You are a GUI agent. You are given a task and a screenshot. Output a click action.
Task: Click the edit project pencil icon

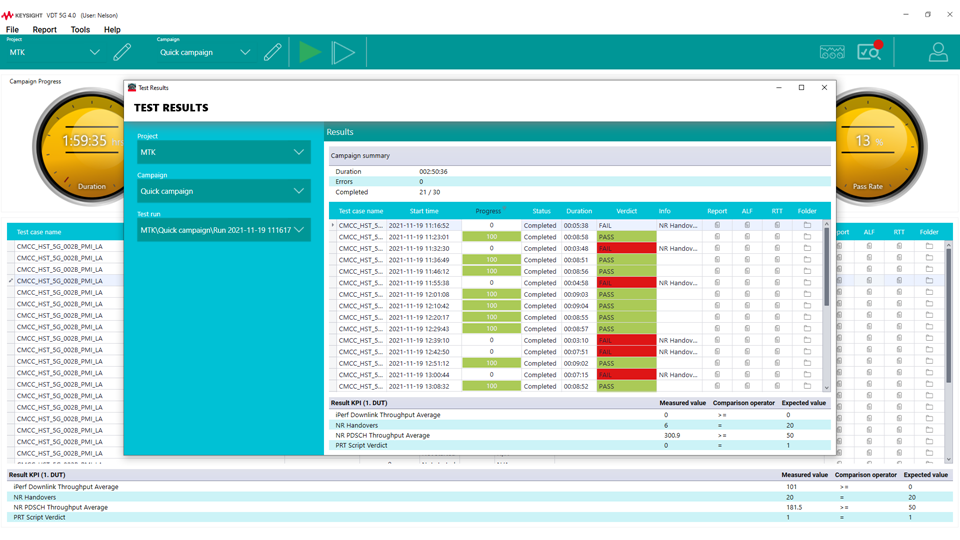122,52
